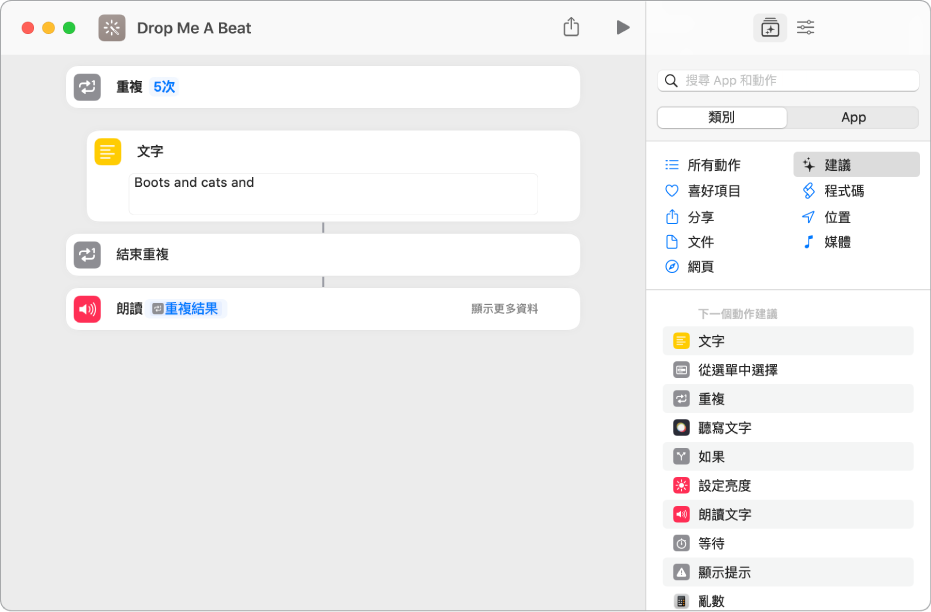Click the music note icon beside 媒體

809,242
